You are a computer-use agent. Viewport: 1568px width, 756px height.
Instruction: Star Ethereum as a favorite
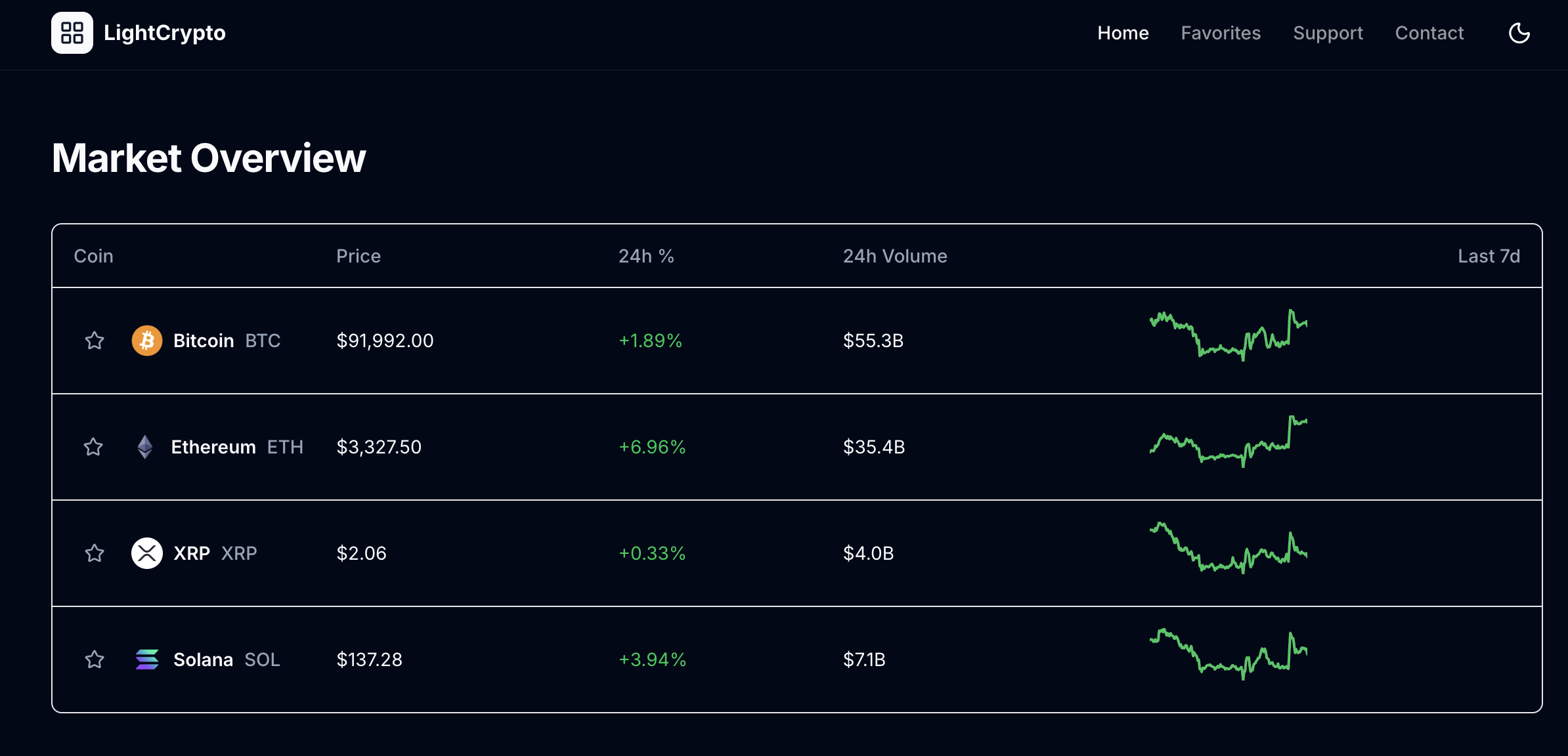pos(93,447)
